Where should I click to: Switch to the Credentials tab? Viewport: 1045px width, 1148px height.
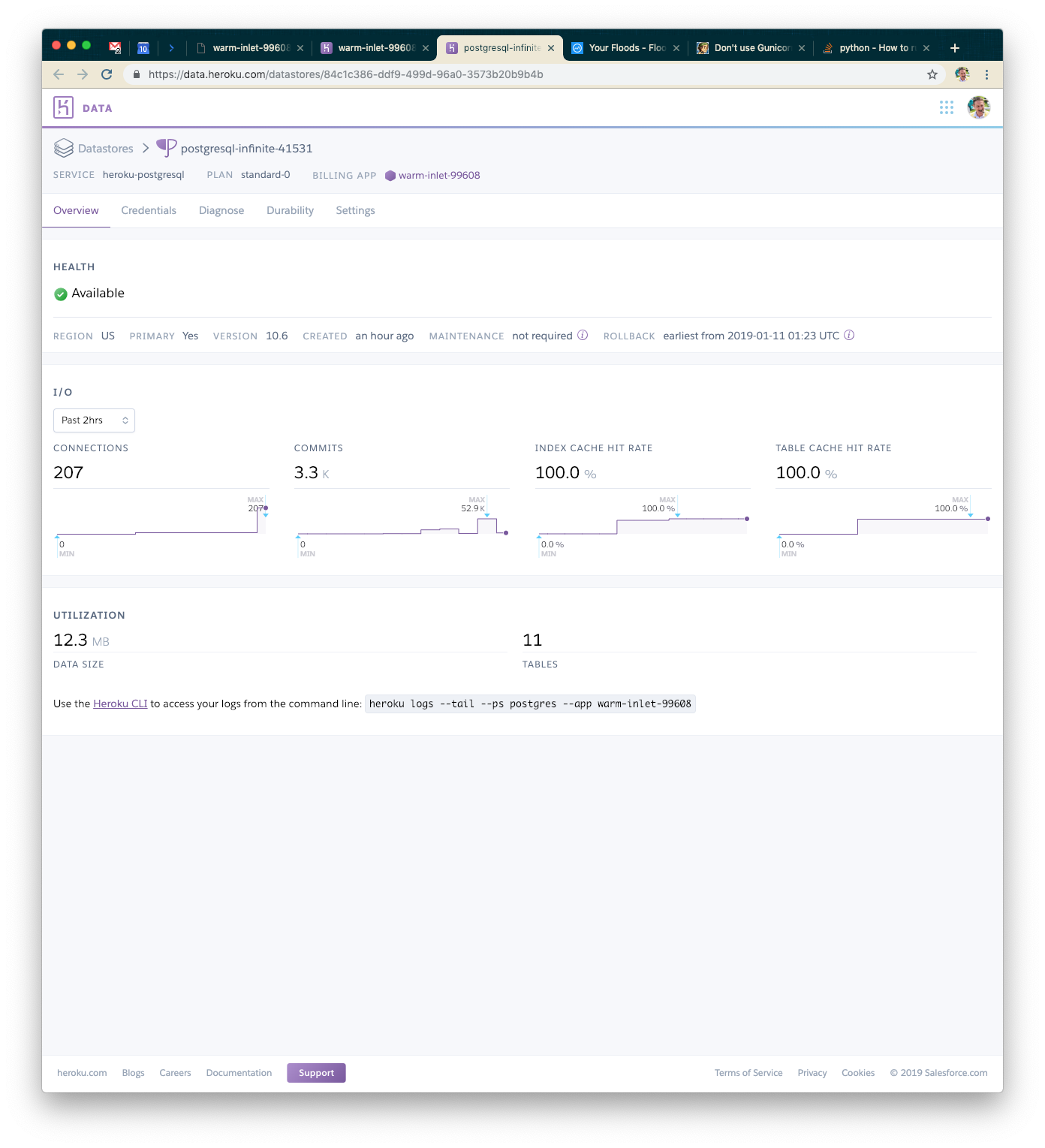(x=149, y=210)
